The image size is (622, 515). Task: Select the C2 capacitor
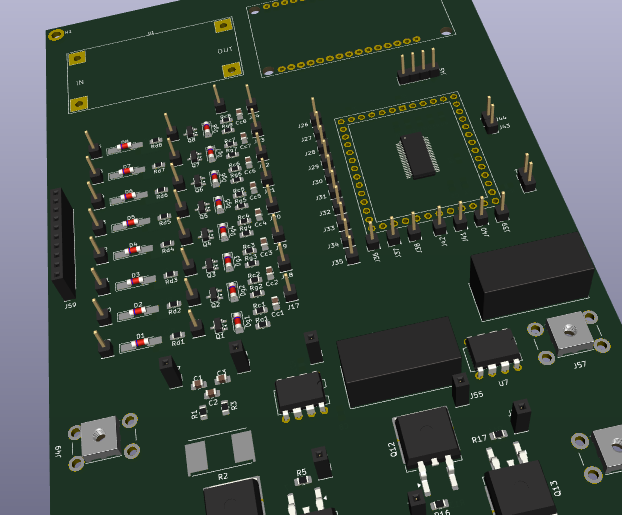[212, 395]
